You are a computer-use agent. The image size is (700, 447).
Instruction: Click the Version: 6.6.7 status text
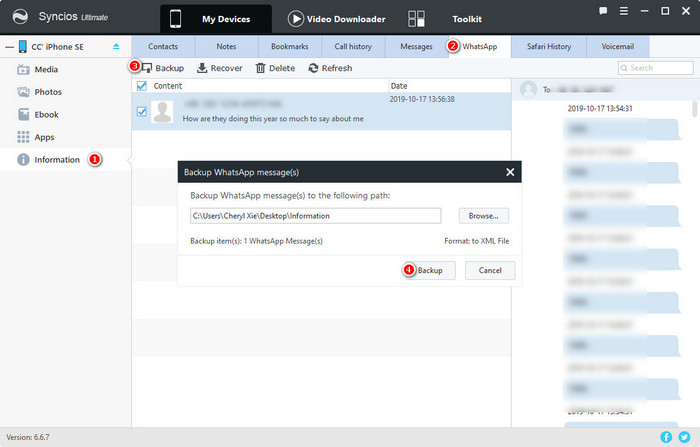(28, 437)
